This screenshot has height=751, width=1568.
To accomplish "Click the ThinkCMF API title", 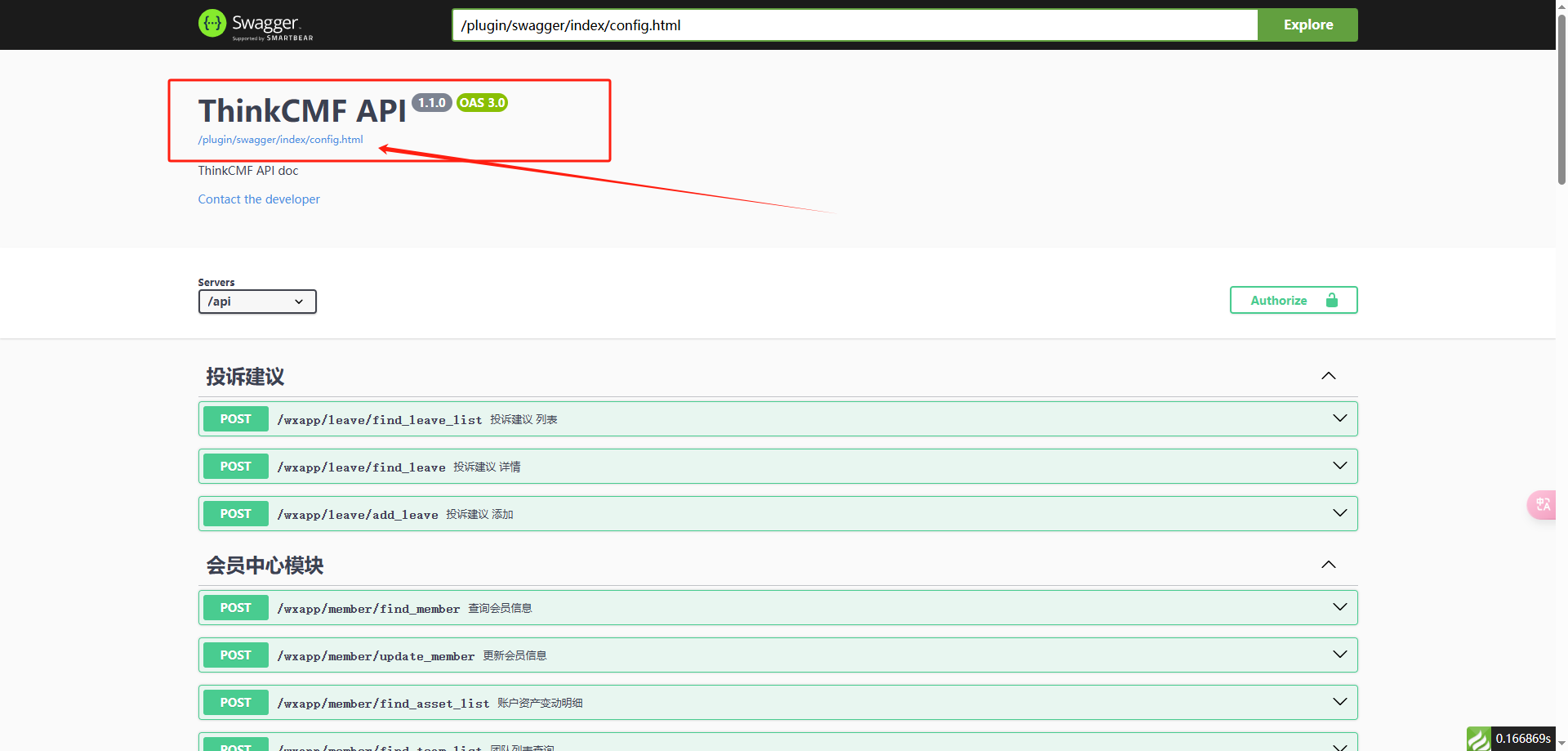I will click(x=302, y=110).
